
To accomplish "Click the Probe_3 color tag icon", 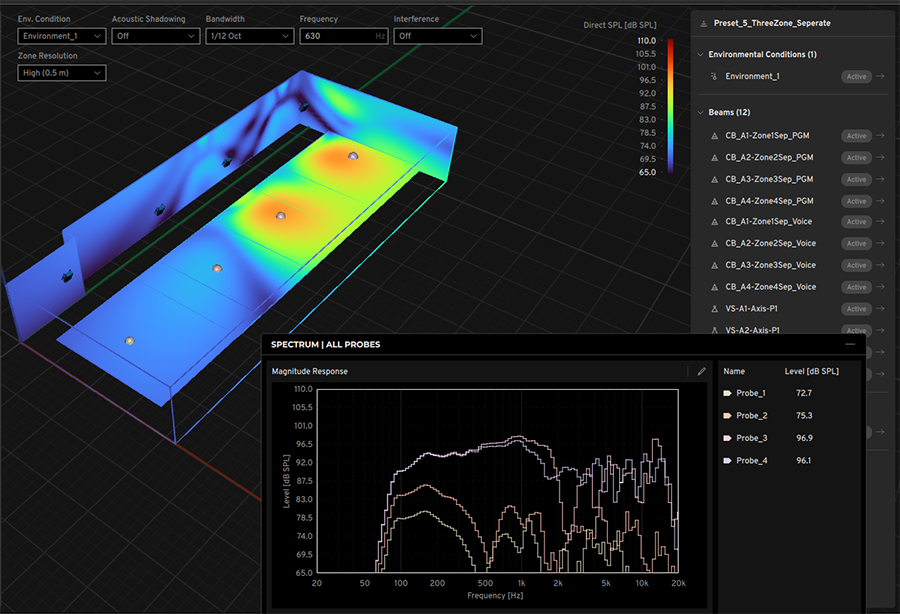I will [x=727, y=438].
